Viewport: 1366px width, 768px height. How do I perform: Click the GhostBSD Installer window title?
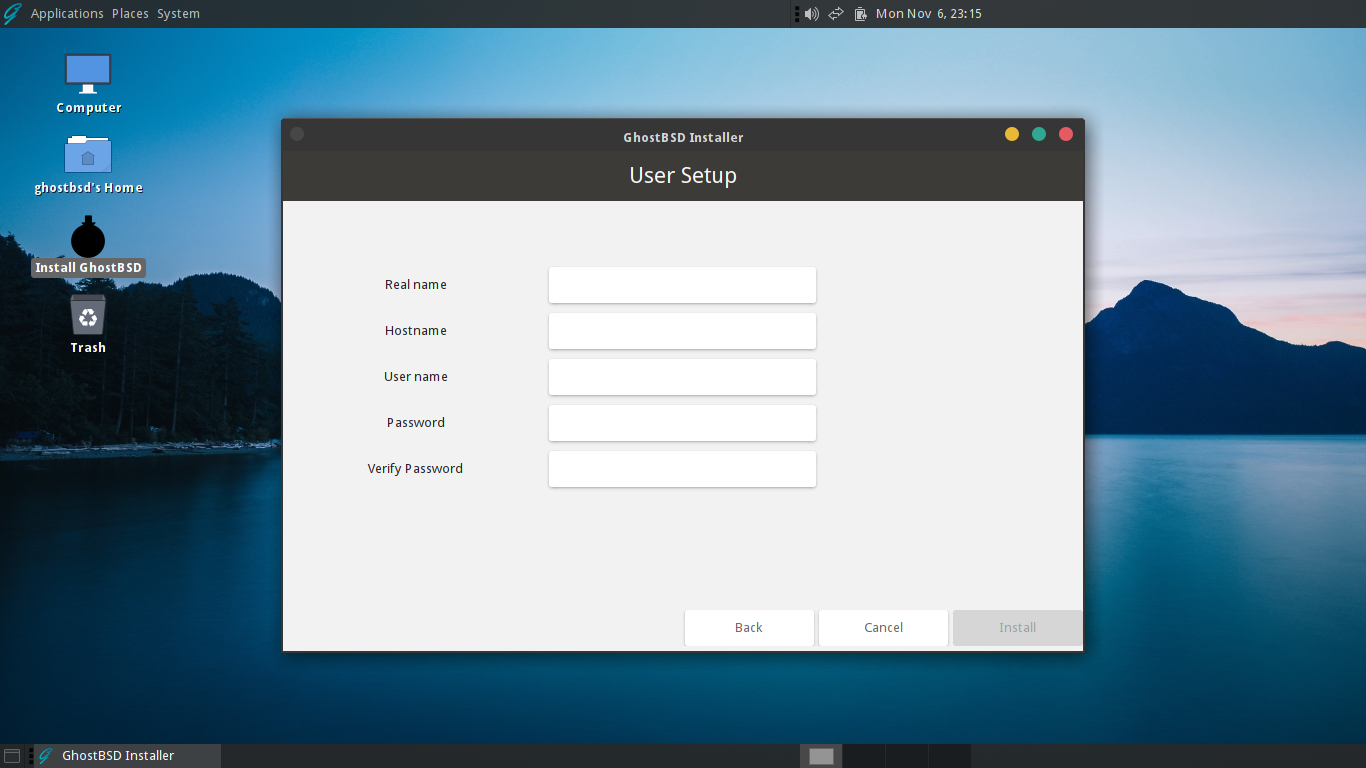[x=683, y=137]
